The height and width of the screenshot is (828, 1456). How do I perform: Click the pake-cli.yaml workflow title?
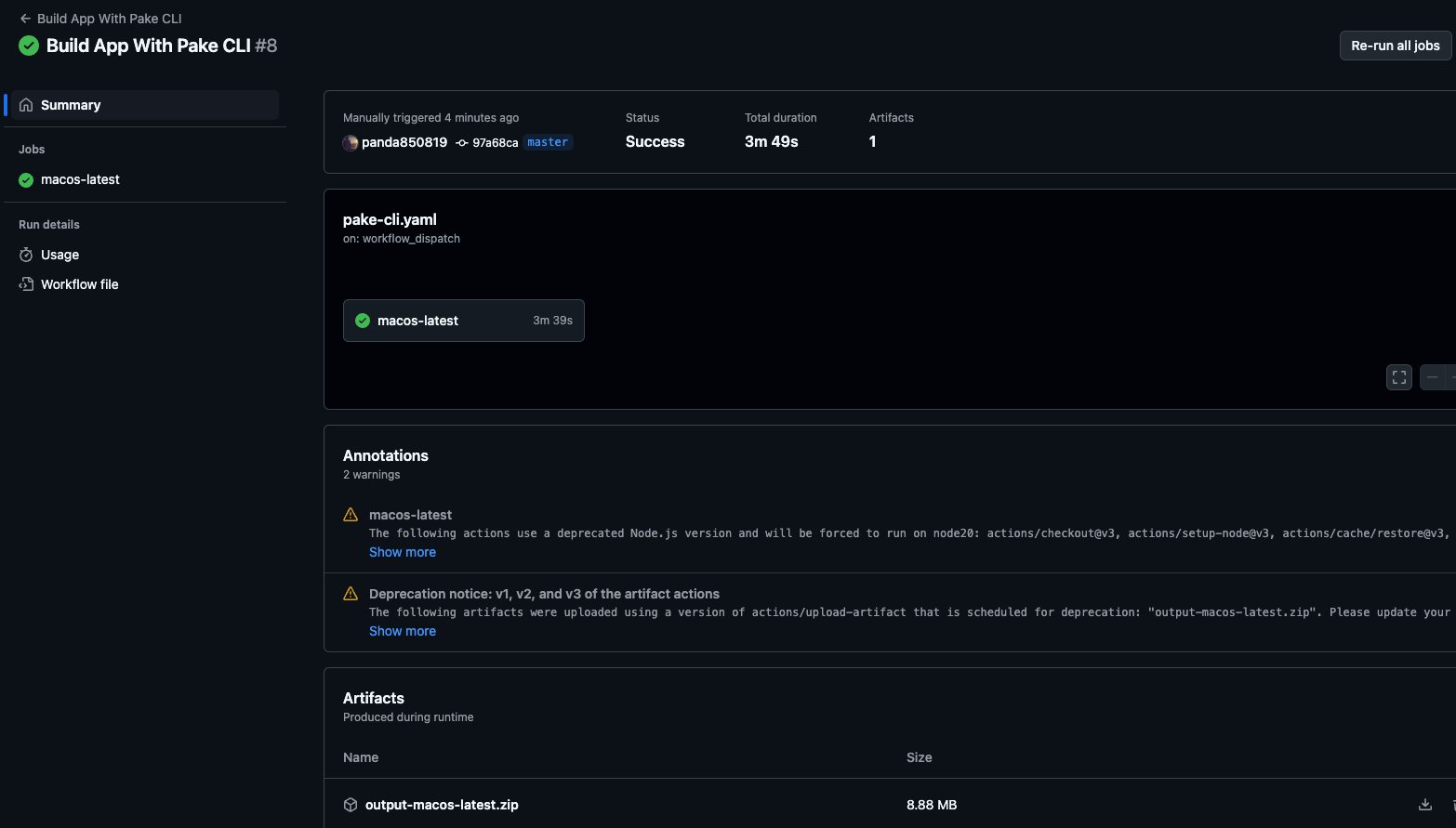390,219
